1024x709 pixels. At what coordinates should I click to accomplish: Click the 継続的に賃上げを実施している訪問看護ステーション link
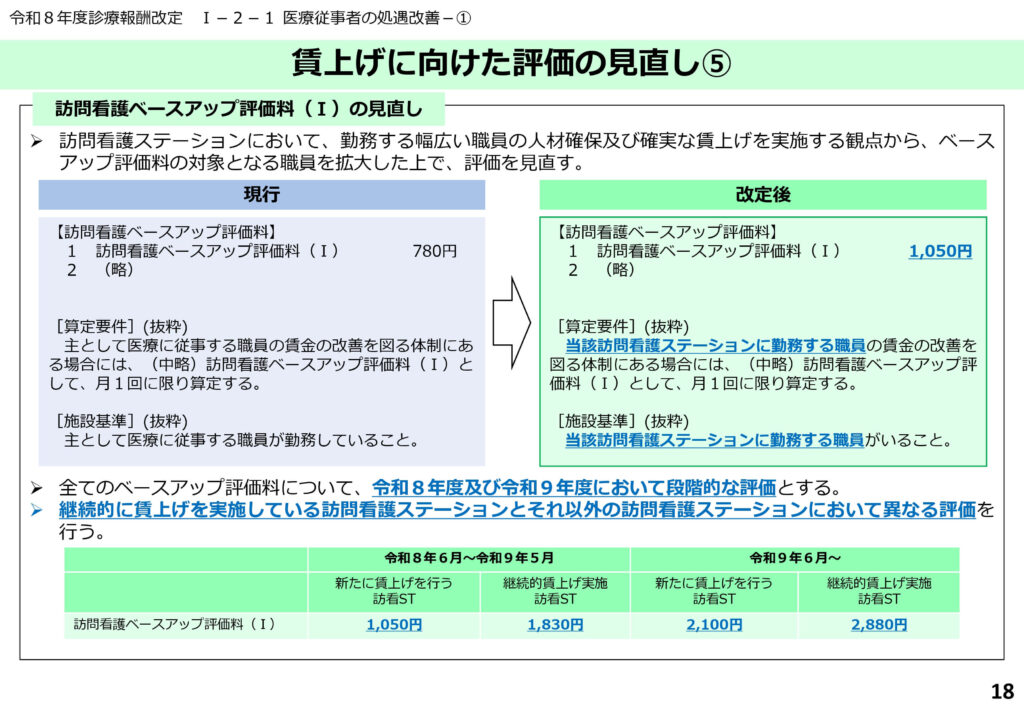click(516, 510)
